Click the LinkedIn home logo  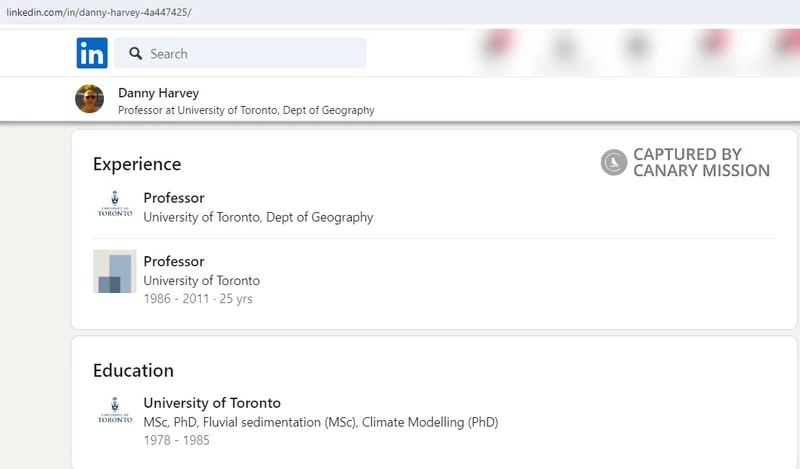pos(92,53)
